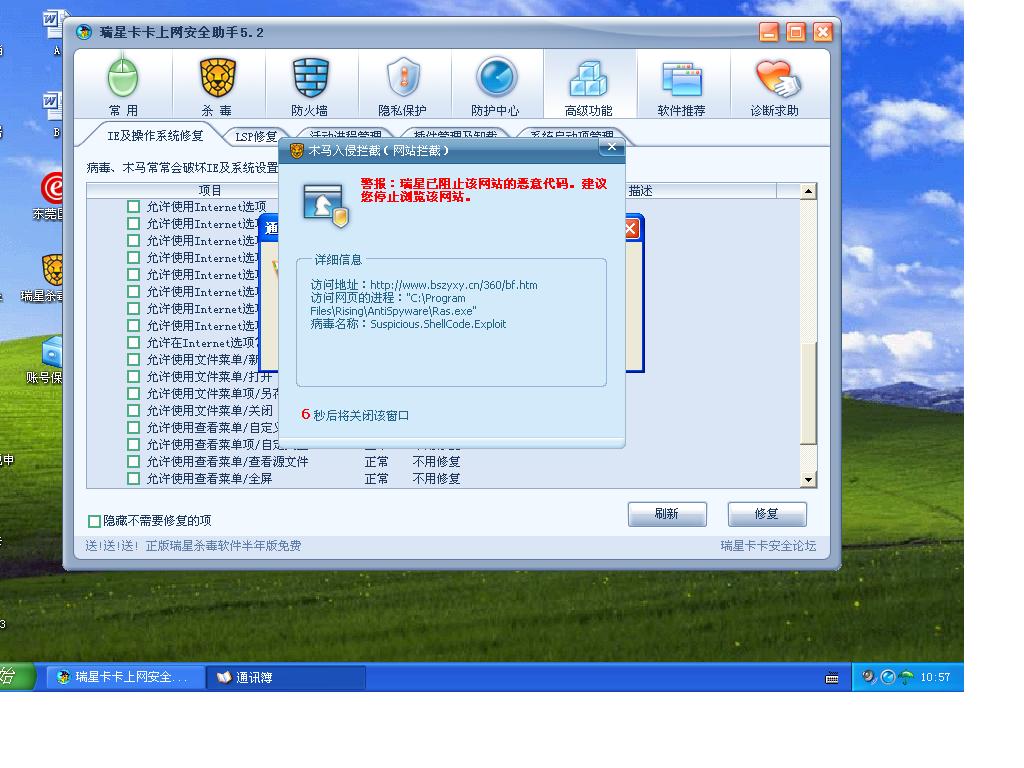The width and height of the screenshot is (1024, 768).
Task: Open the 诊断求助 diagnosis help
Action: pos(775,86)
